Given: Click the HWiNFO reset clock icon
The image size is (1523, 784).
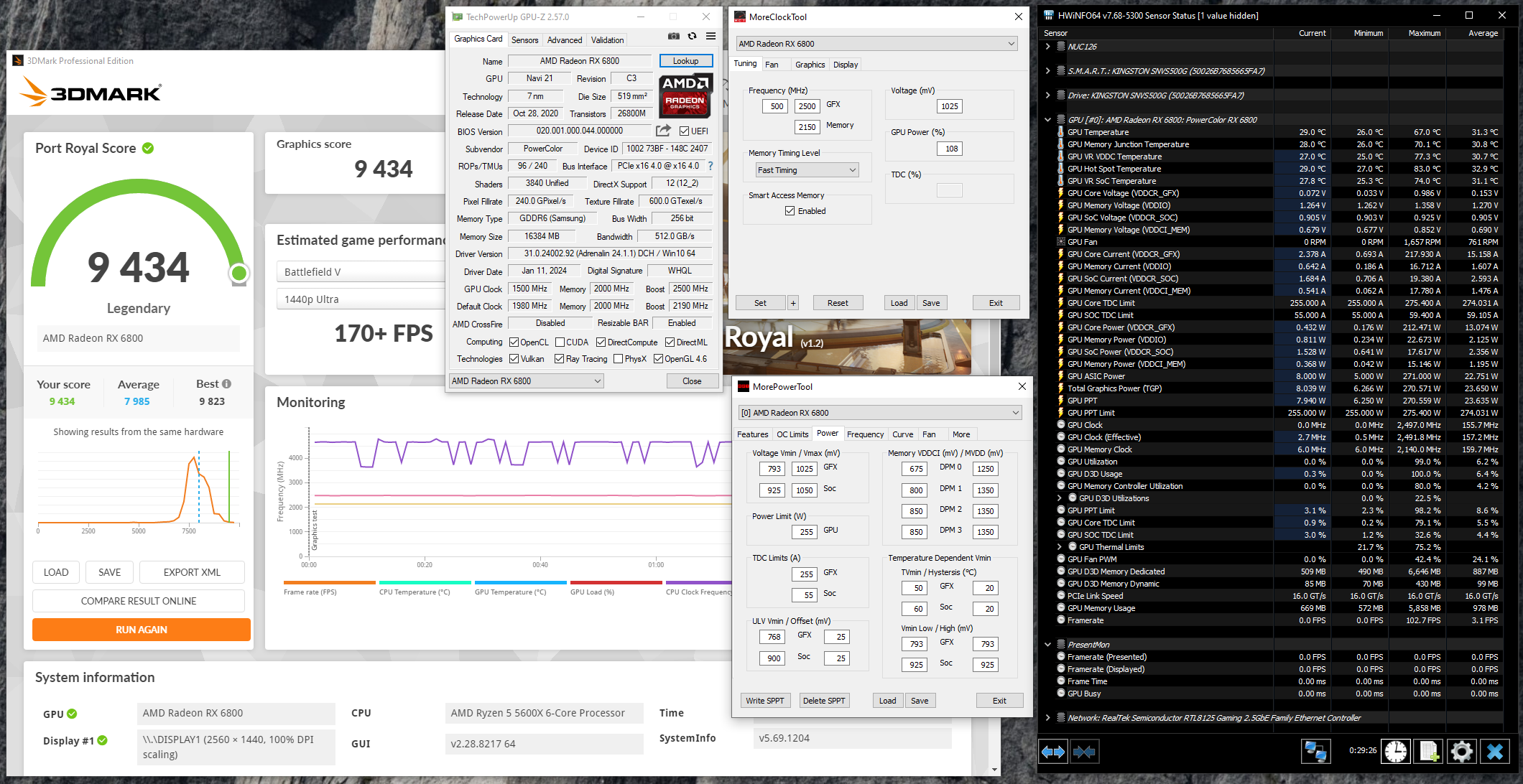Looking at the screenshot, I should pyautogui.click(x=1395, y=751).
